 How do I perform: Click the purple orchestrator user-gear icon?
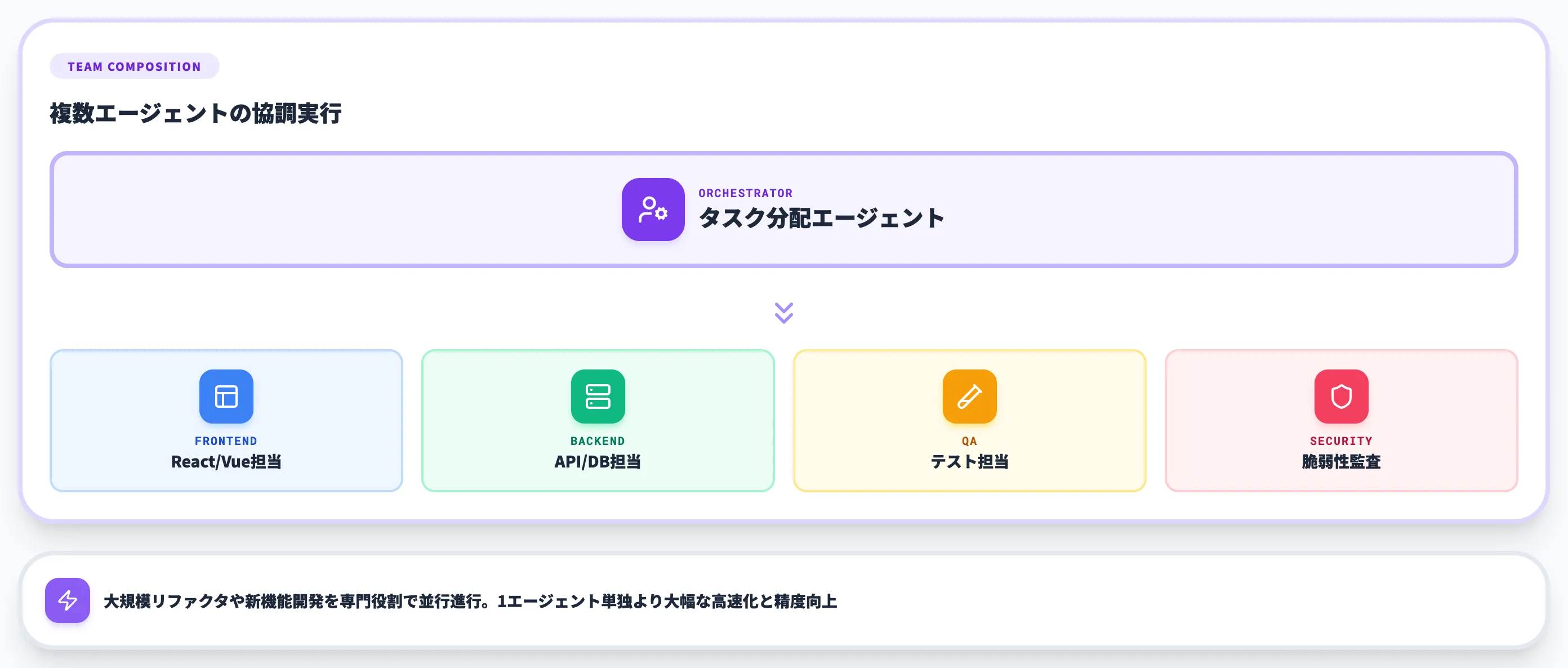point(653,209)
